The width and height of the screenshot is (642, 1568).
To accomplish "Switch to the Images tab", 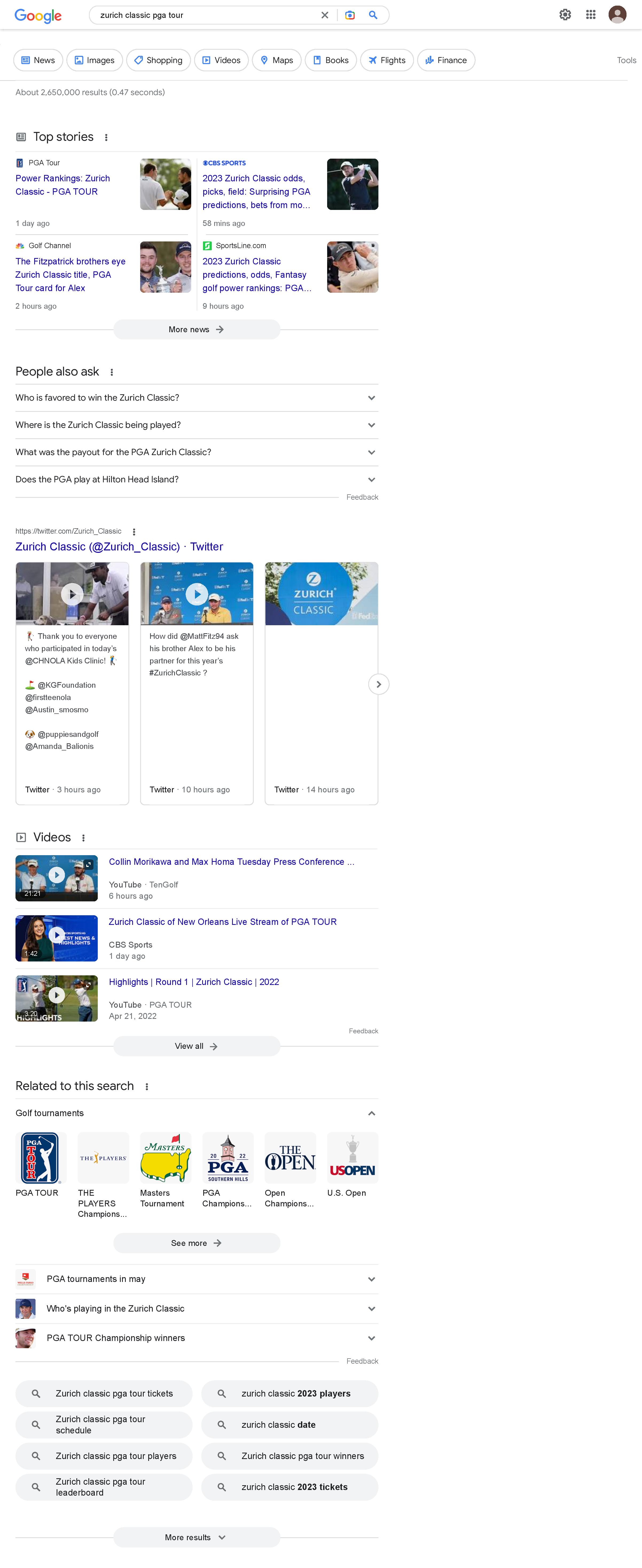I will pyautogui.click(x=94, y=60).
